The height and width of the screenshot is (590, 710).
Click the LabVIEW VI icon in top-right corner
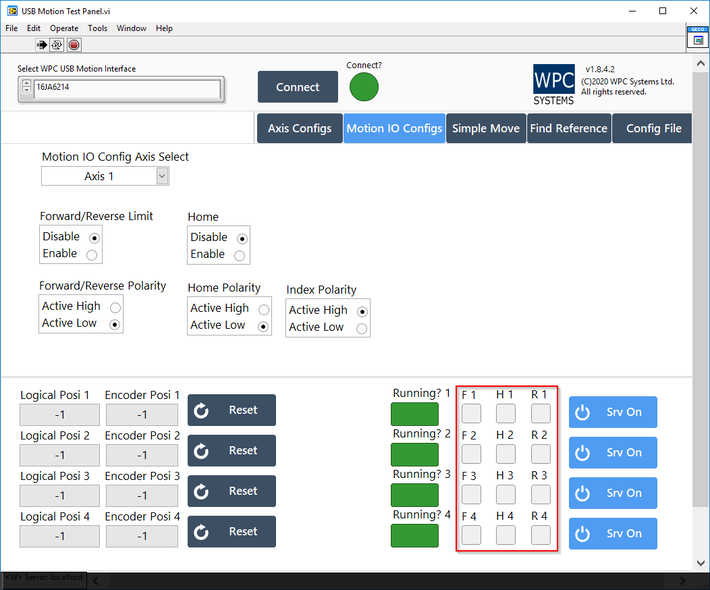tap(698, 37)
